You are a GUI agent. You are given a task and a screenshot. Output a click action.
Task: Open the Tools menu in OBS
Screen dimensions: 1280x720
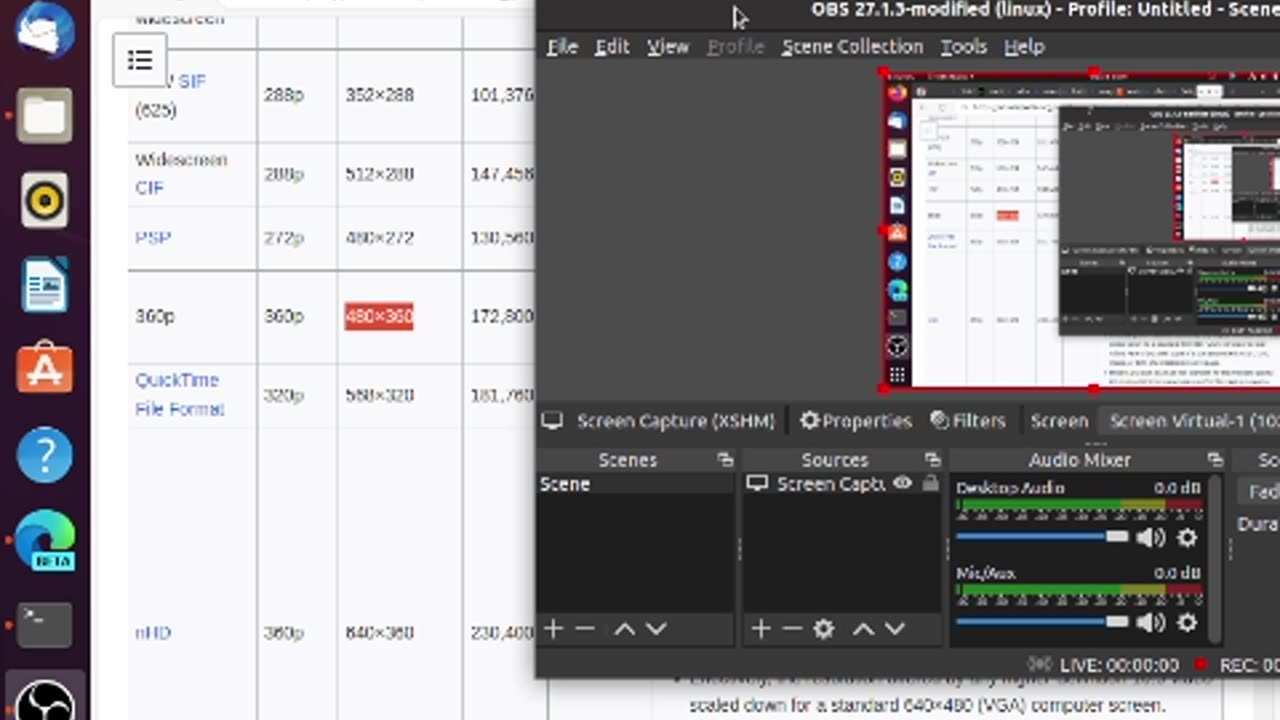[x=963, y=47]
